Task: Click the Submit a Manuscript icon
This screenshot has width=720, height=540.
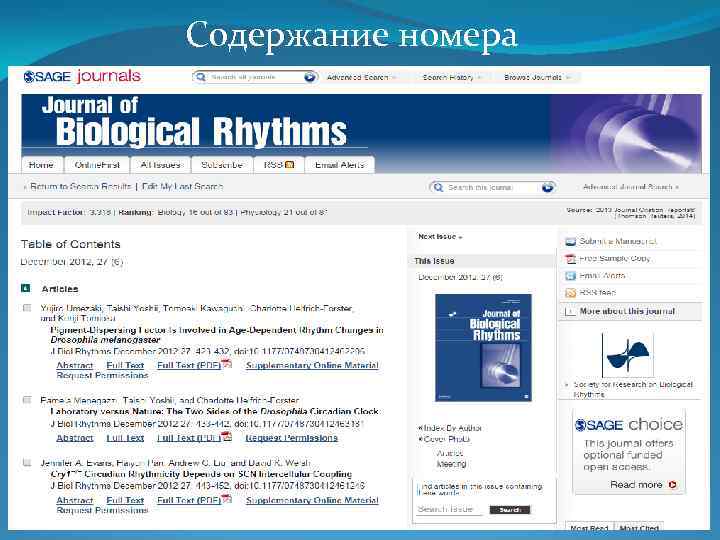Action: (x=570, y=242)
